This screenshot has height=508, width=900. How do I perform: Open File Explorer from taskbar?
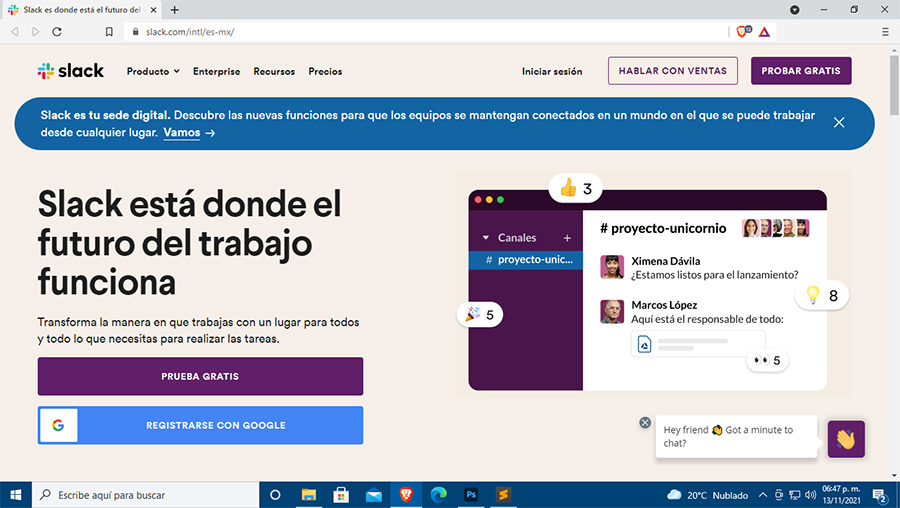tap(309, 495)
